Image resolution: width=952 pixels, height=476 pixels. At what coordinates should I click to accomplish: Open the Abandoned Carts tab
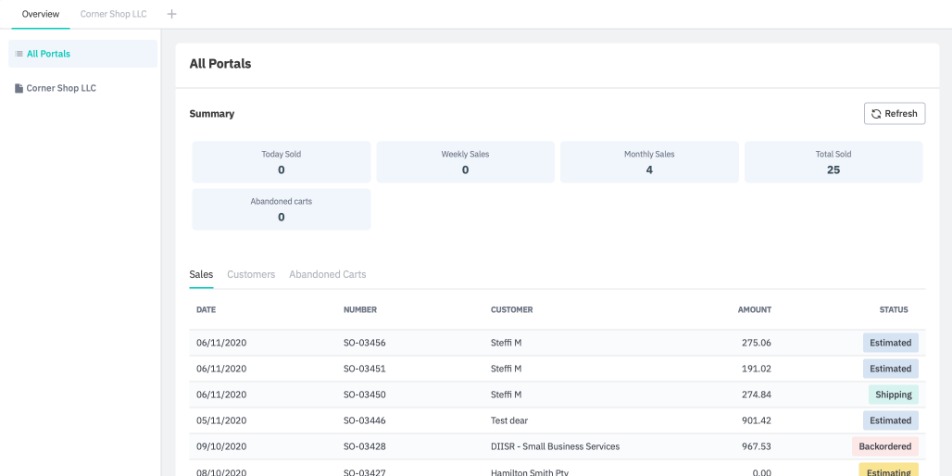(x=327, y=274)
